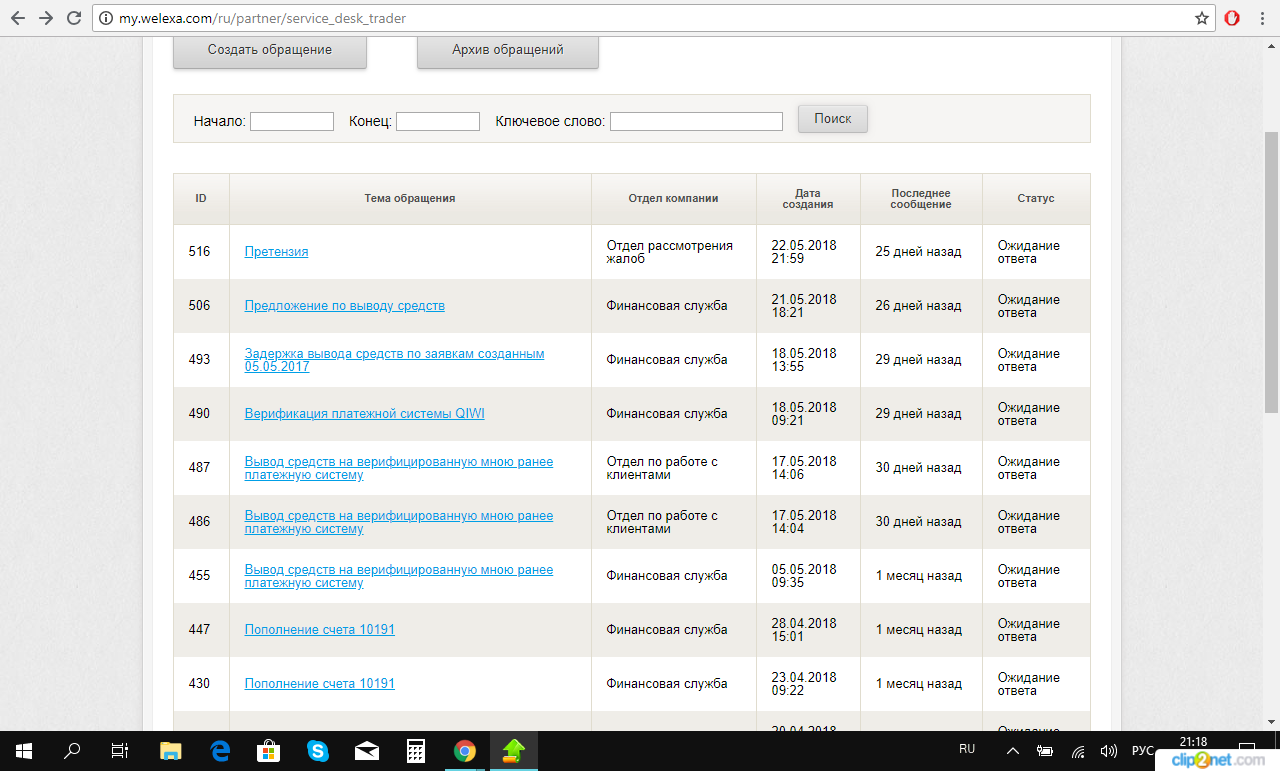This screenshot has width=1280, height=771.
Task: Bookmark page with the star icon
Action: click(x=1201, y=18)
